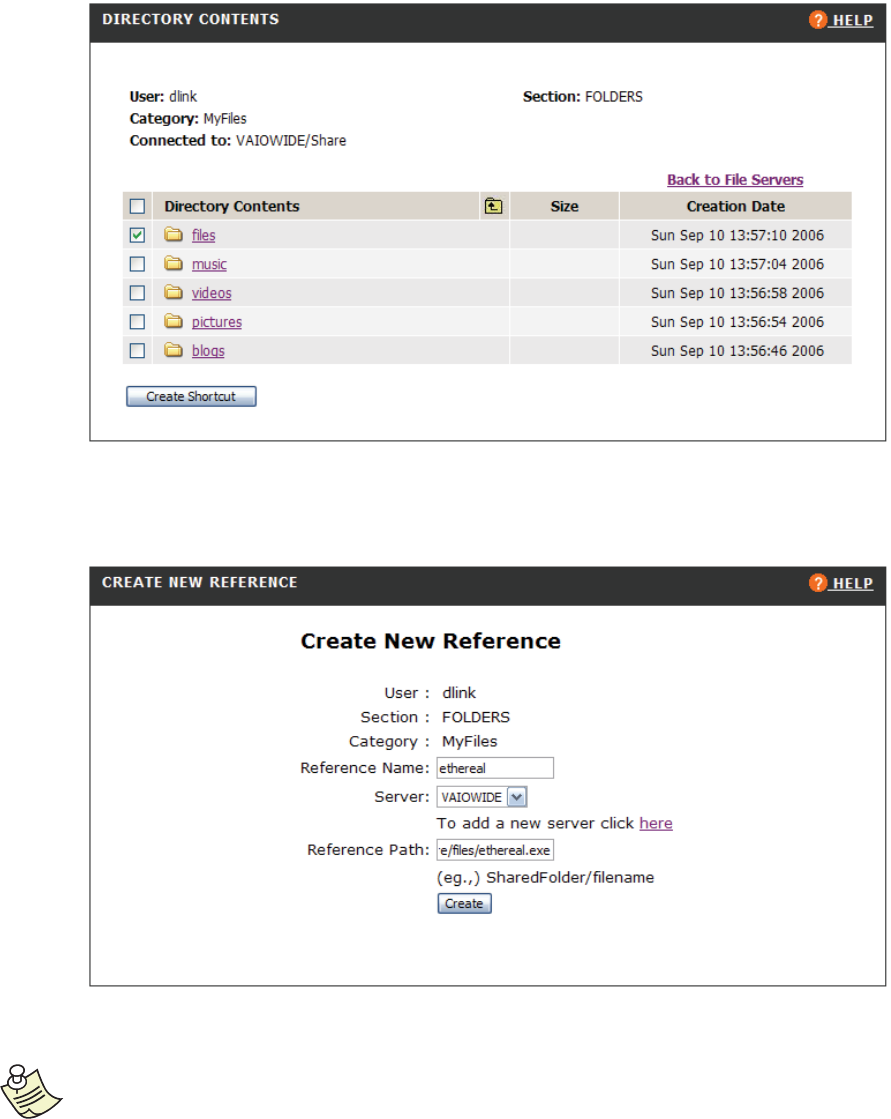891x1119 pixels.
Task: Click the 'here' link to add server
Action: pyautogui.click(x=656, y=823)
